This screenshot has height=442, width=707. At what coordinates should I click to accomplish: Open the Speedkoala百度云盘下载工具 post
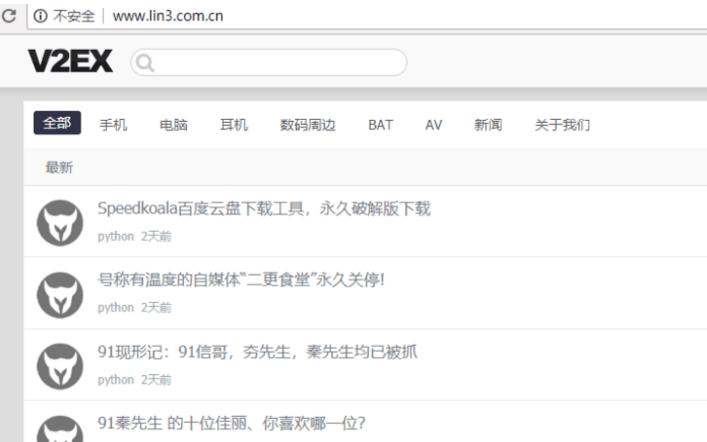[264, 209]
